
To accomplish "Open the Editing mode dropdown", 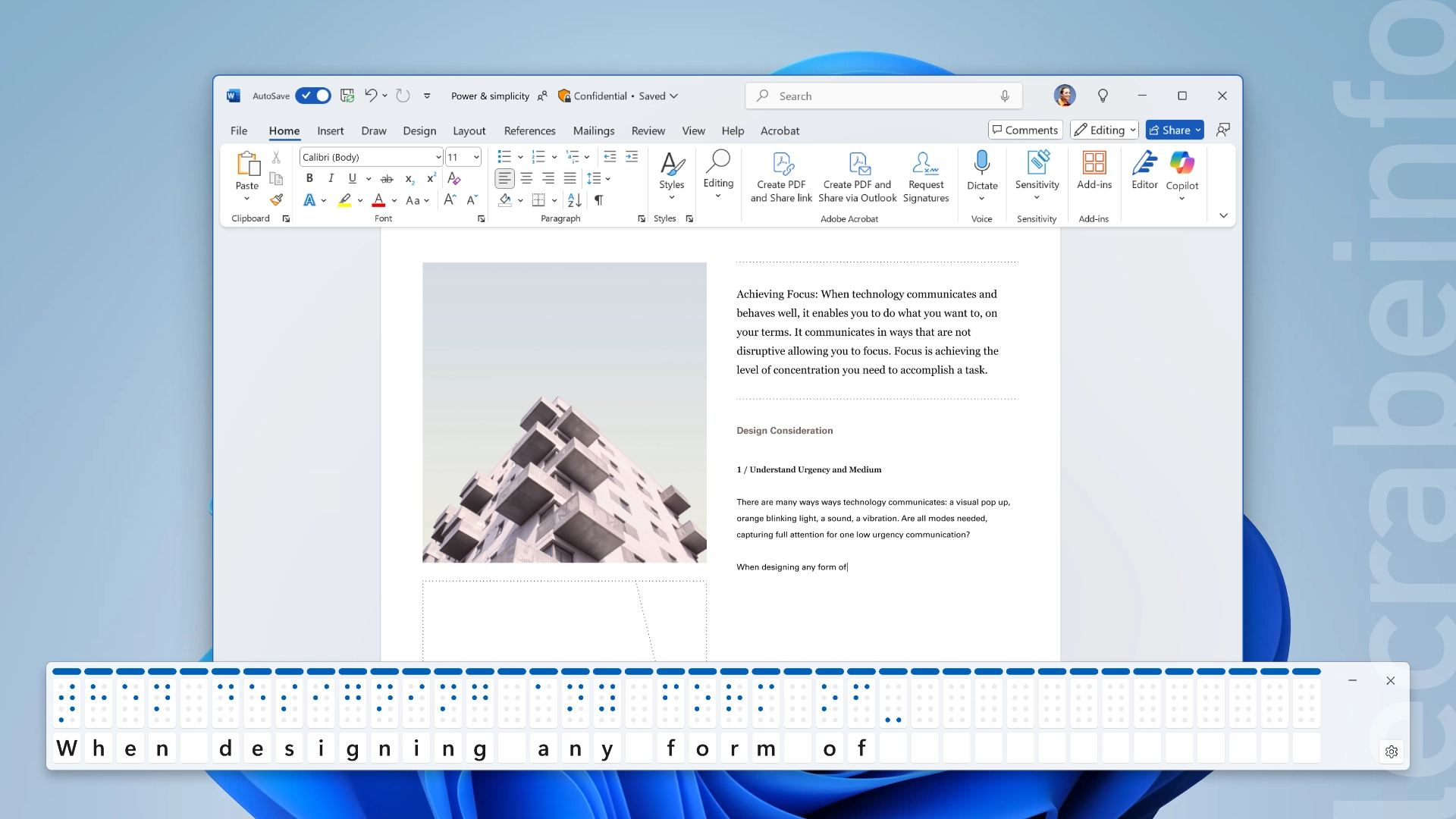I will [x=1104, y=130].
